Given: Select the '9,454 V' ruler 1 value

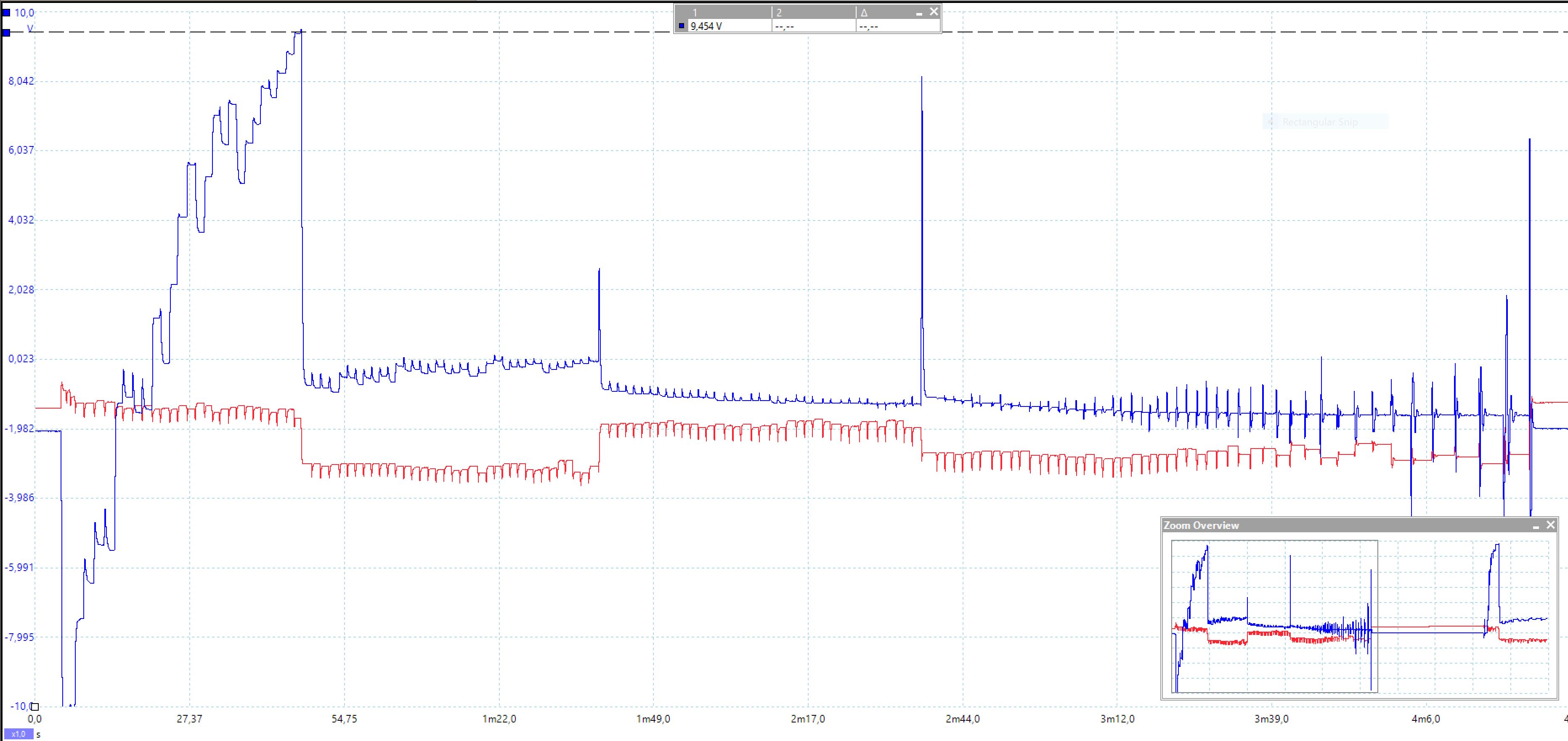Looking at the screenshot, I should click(x=707, y=27).
